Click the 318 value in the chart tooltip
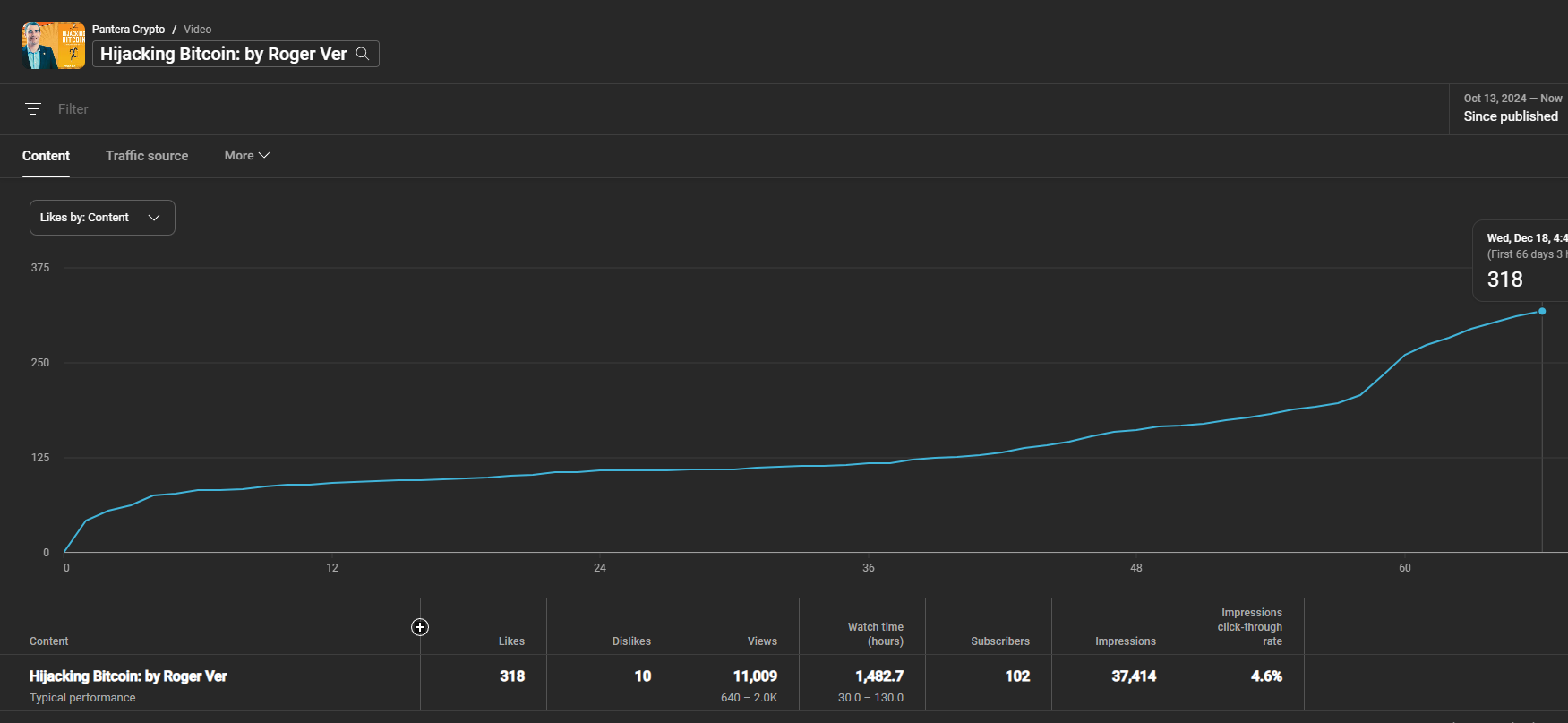This screenshot has height=723, width=1568. click(x=1504, y=280)
